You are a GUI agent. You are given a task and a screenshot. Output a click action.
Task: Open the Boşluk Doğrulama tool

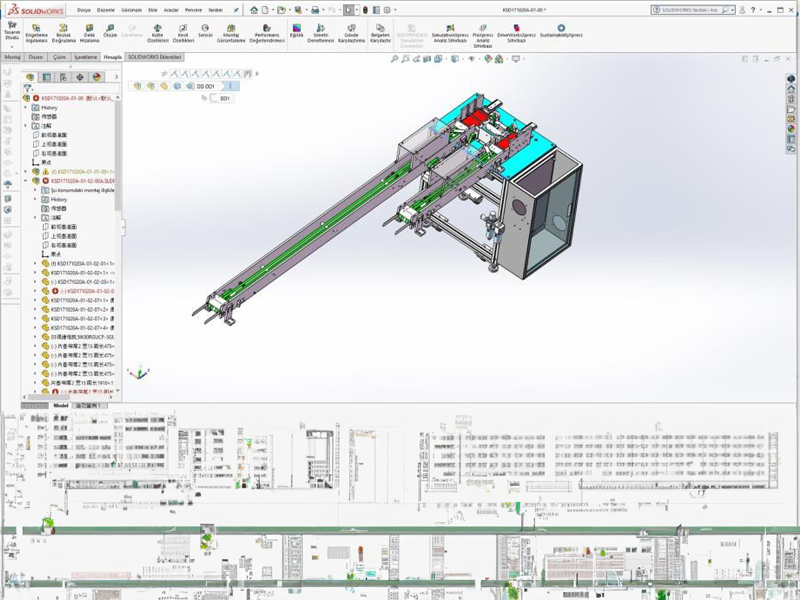(x=63, y=27)
